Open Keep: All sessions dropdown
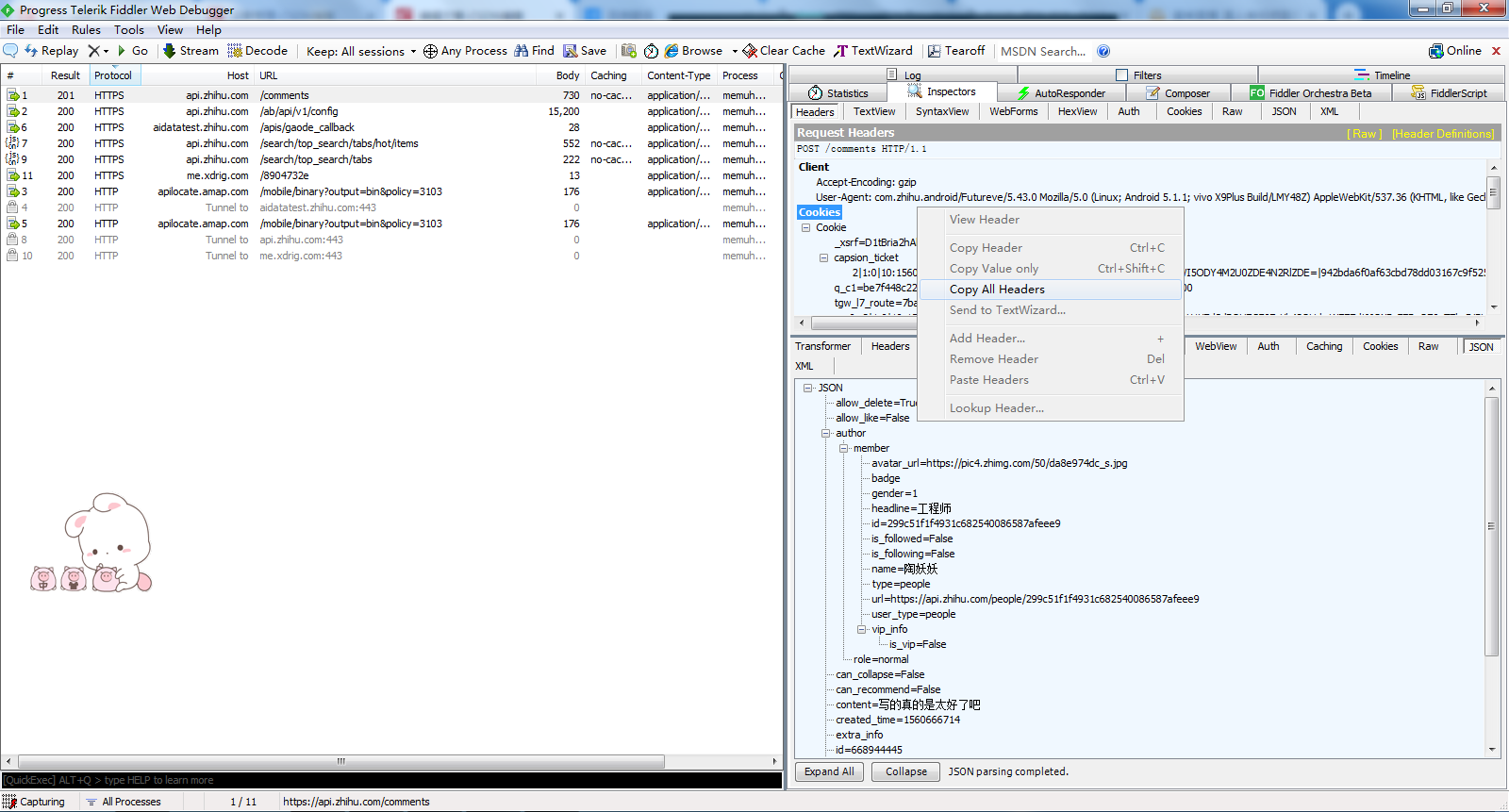Viewport: 1509px width, 812px height. coord(361,51)
